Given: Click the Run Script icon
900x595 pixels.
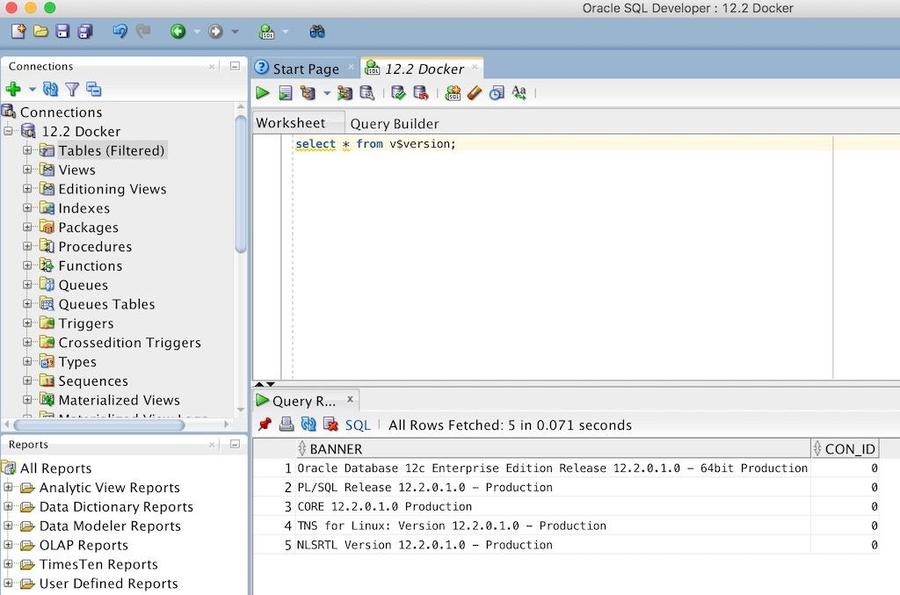Looking at the screenshot, I should click(x=285, y=92).
